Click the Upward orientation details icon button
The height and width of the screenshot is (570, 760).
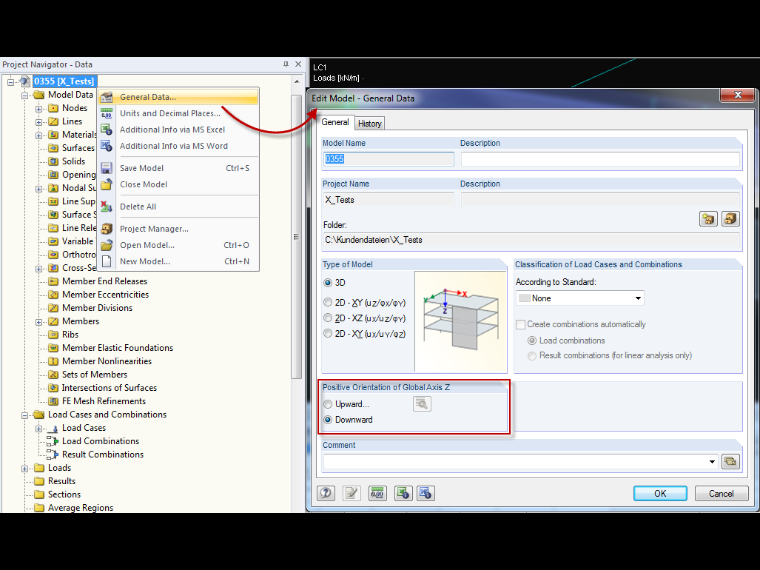422,404
